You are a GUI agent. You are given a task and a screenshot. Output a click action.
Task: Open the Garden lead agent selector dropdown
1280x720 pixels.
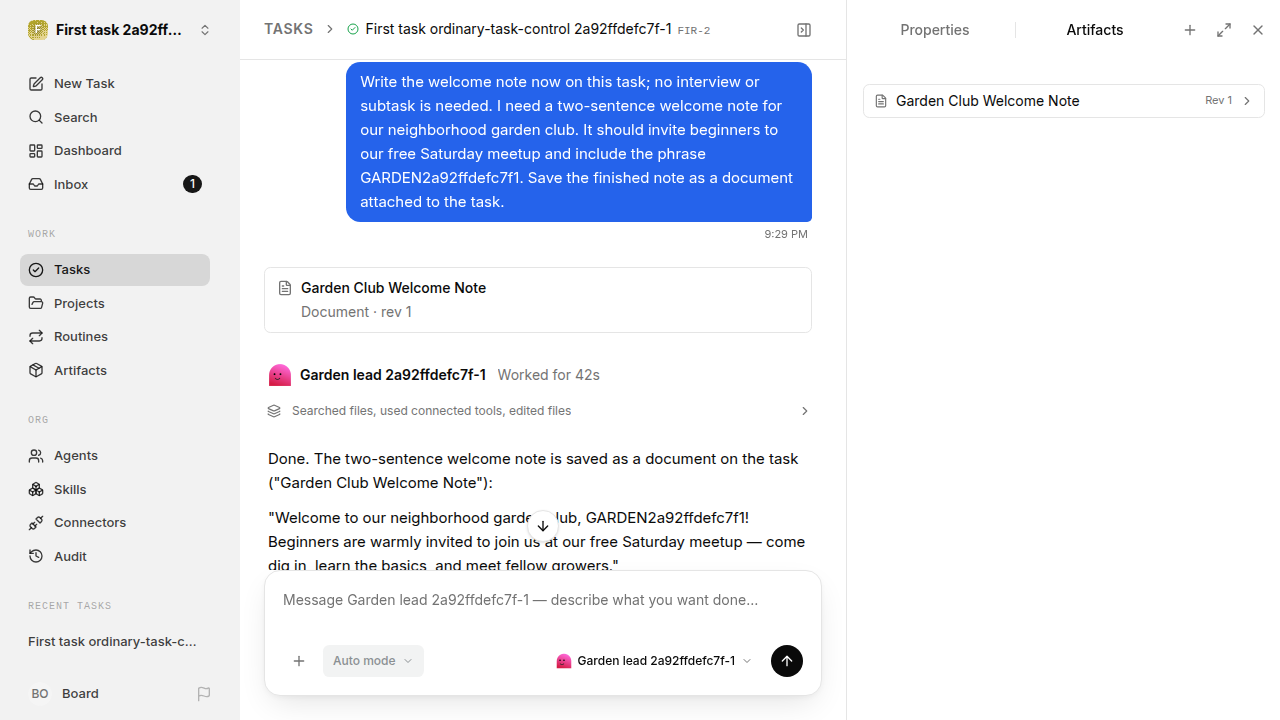(654, 661)
